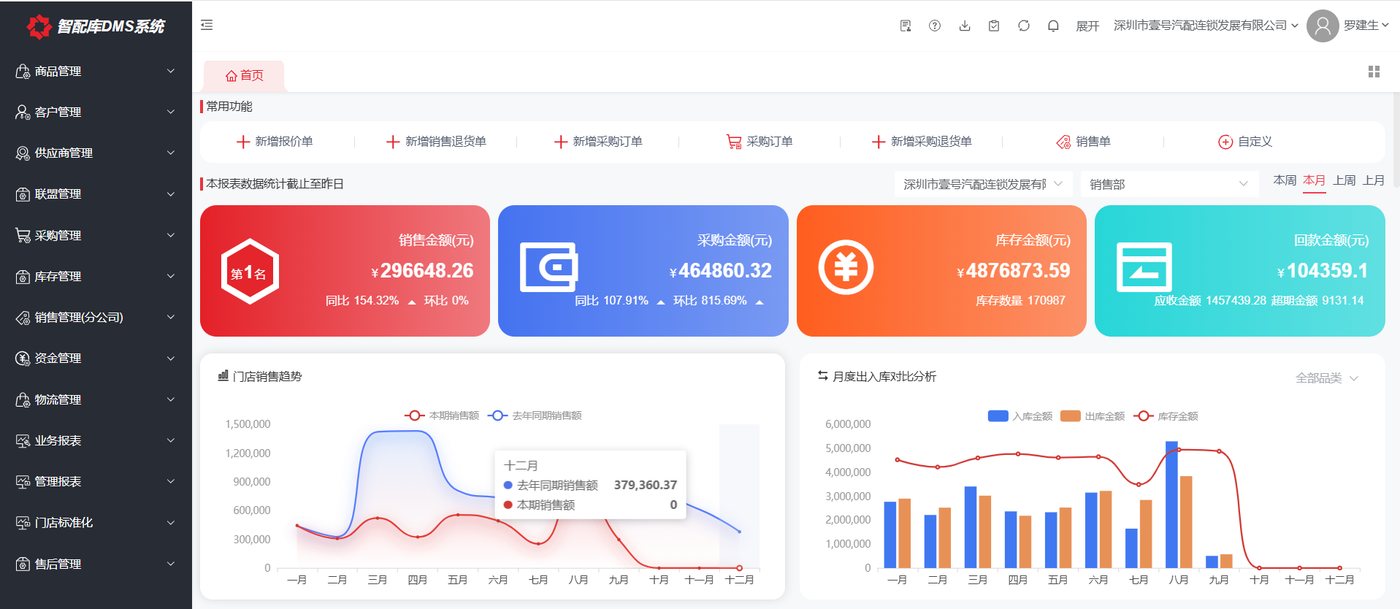The image size is (1400, 609).
Task: Click the 业务报表 sidebar icon
Action: (x=22, y=440)
